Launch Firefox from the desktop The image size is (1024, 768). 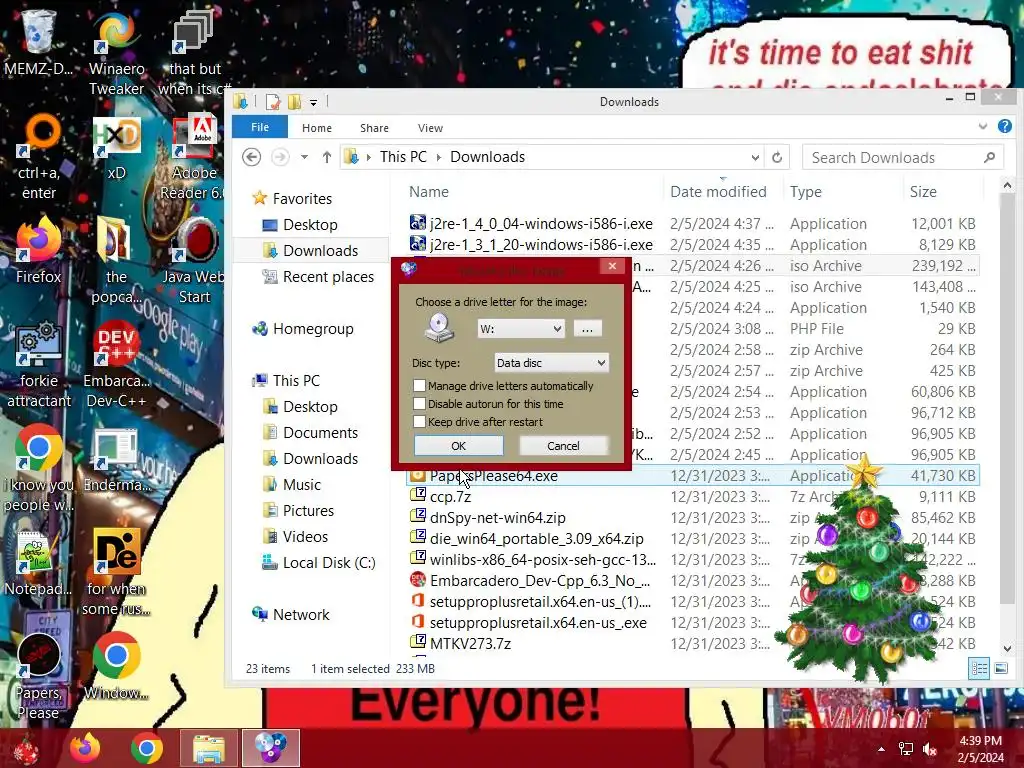tap(39, 250)
